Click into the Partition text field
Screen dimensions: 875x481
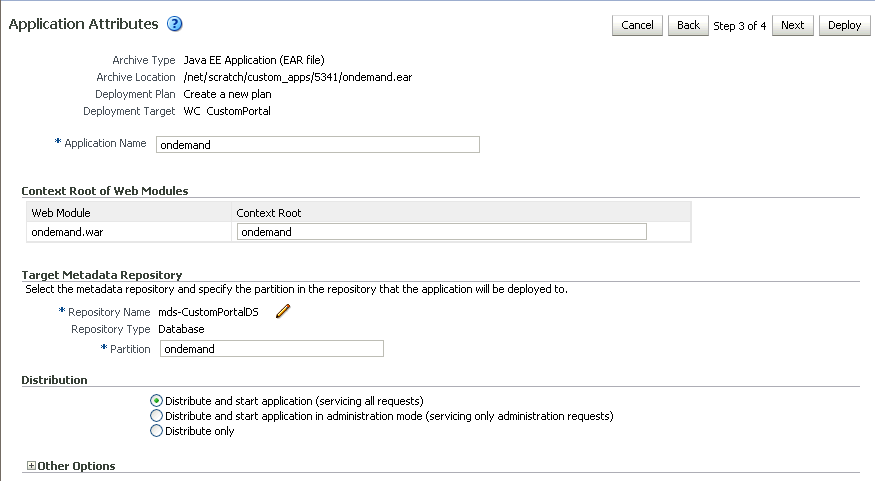(x=271, y=349)
